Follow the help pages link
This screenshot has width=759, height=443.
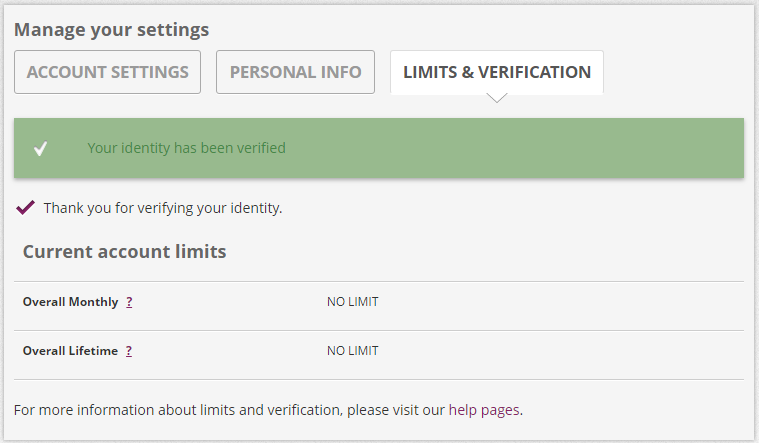pyautogui.click(x=485, y=409)
